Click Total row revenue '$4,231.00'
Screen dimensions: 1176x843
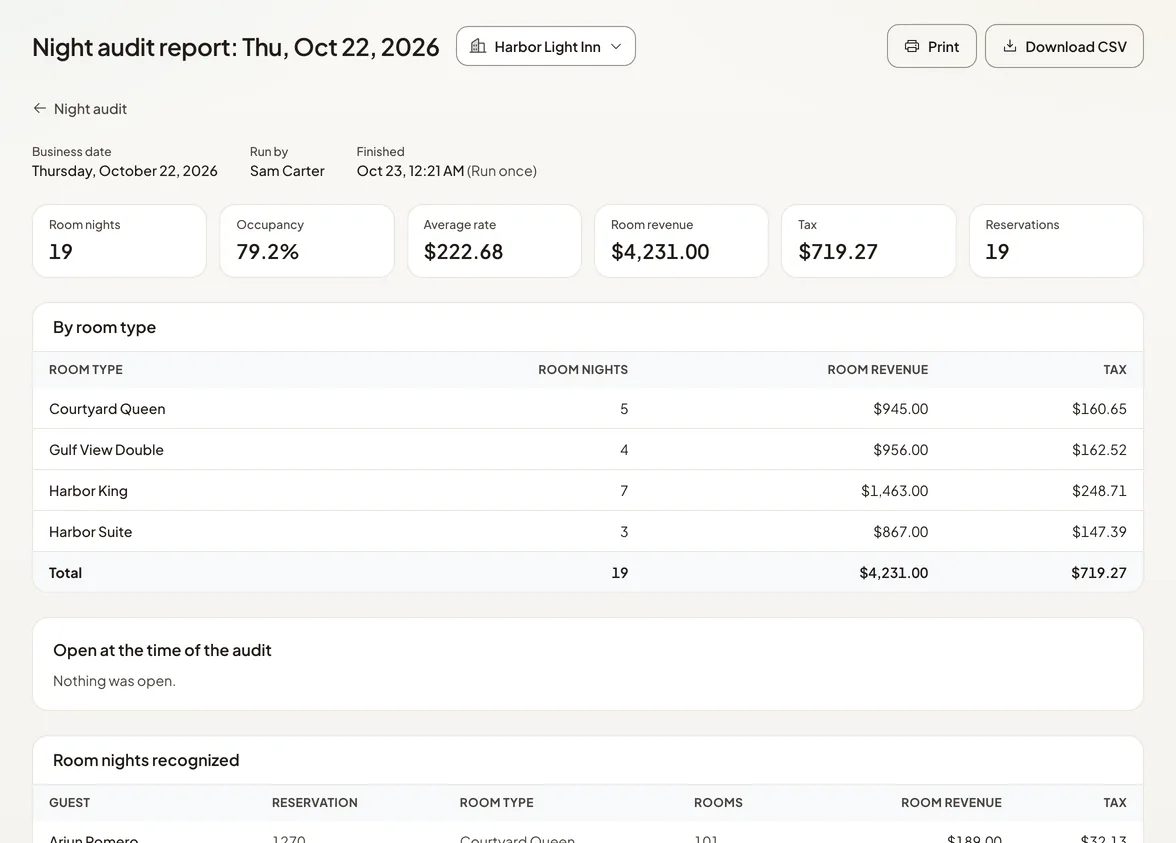tap(894, 573)
